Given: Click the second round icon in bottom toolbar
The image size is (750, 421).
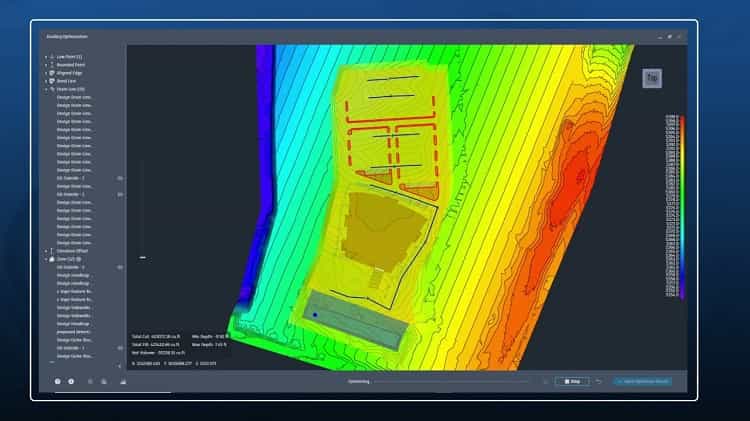Looking at the screenshot, I should [71, 381].
